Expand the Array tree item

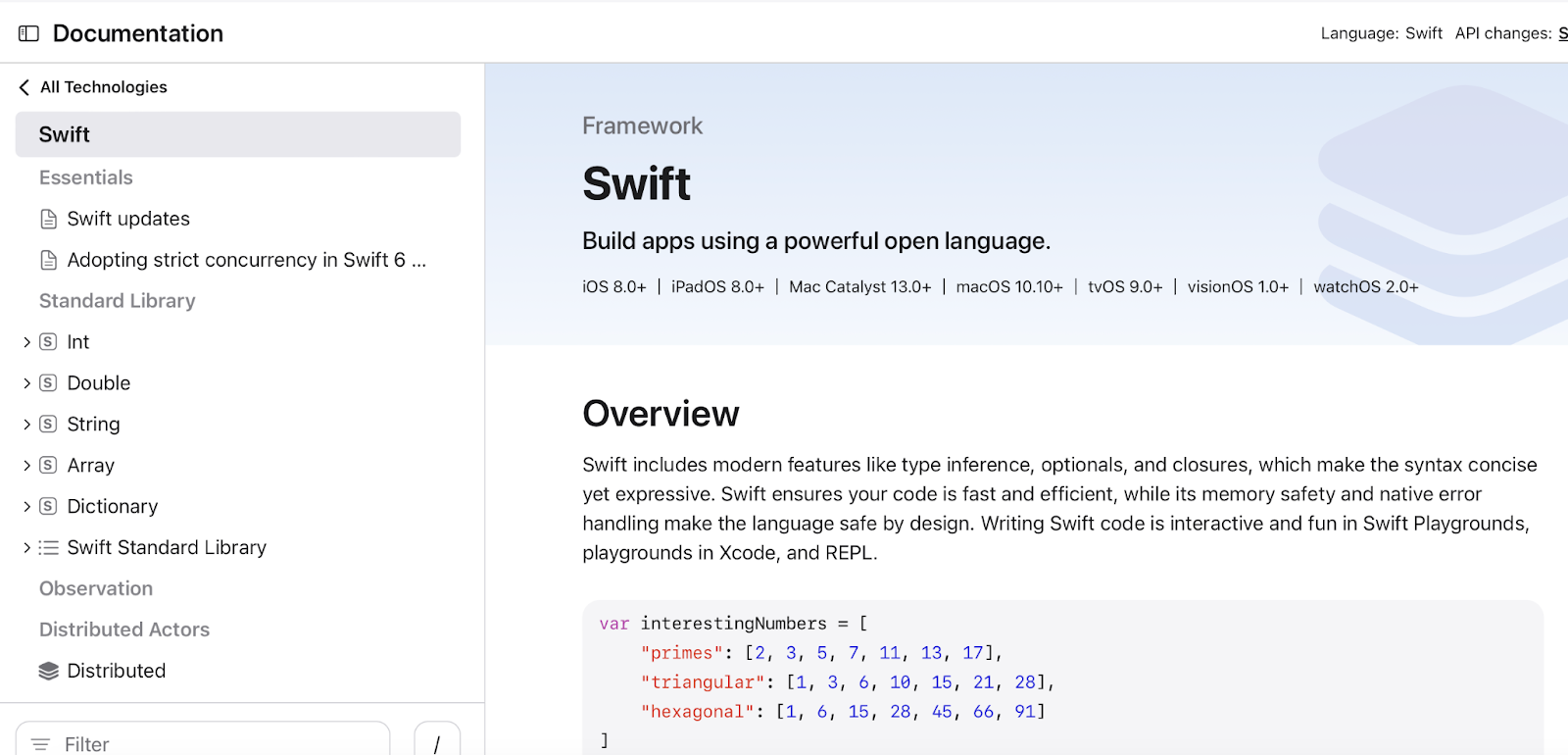(26, 466)
